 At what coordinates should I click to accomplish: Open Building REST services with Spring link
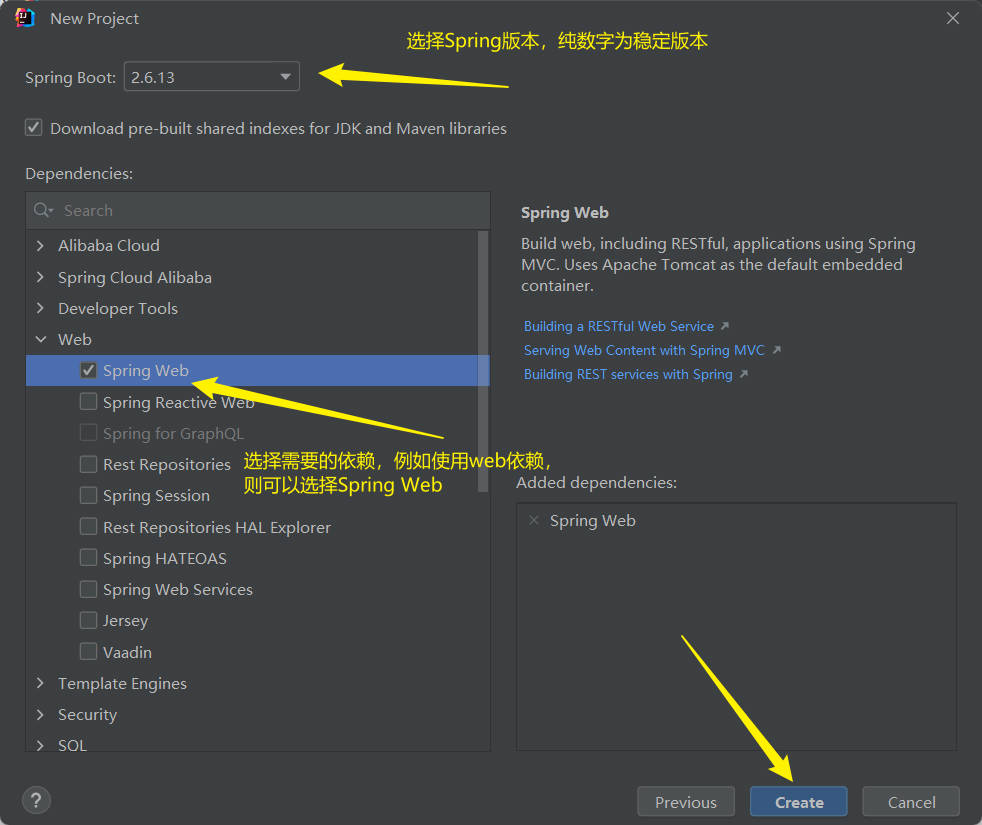pos(628,374)
